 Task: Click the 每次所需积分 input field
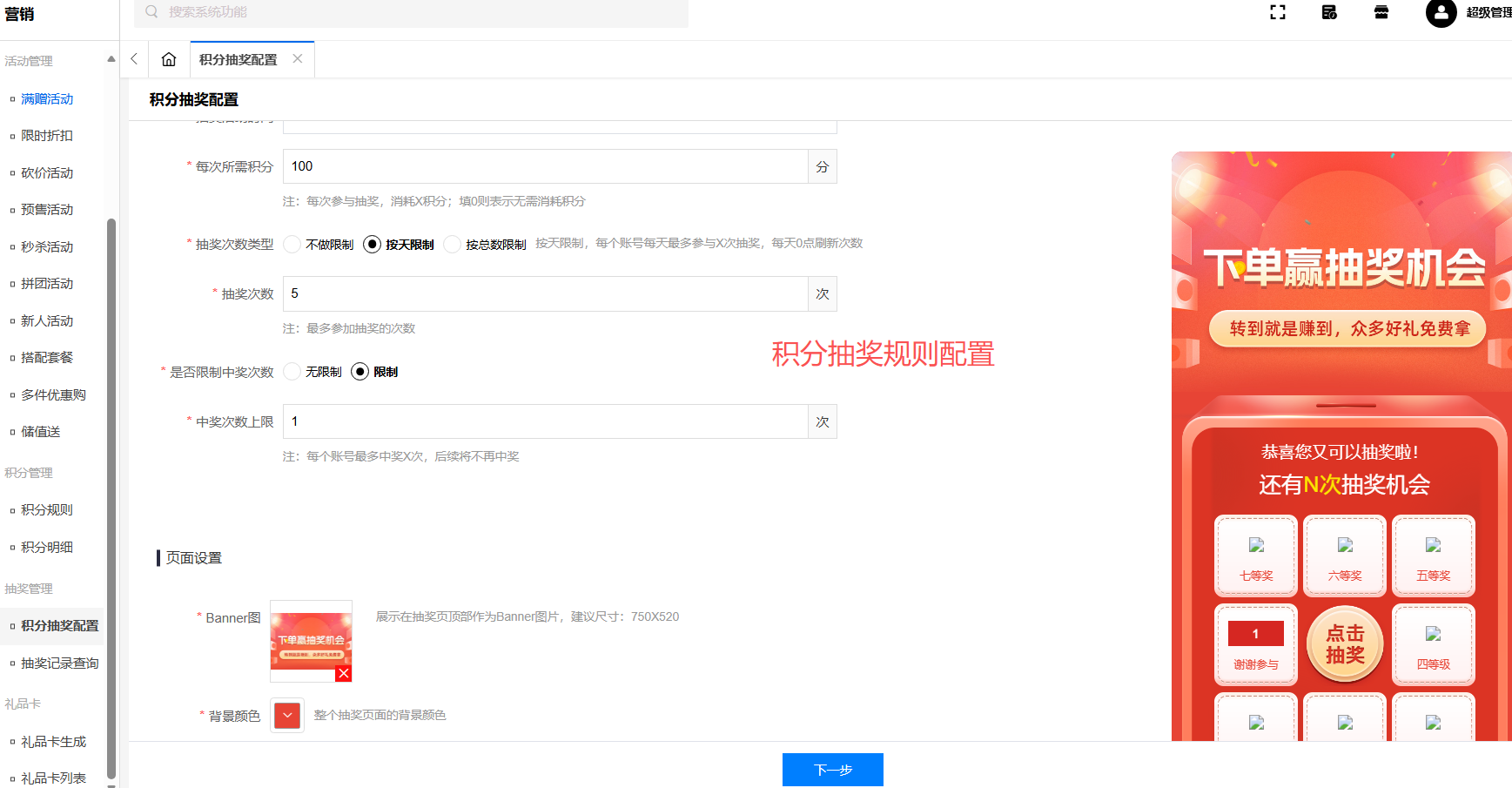[546, 166]
